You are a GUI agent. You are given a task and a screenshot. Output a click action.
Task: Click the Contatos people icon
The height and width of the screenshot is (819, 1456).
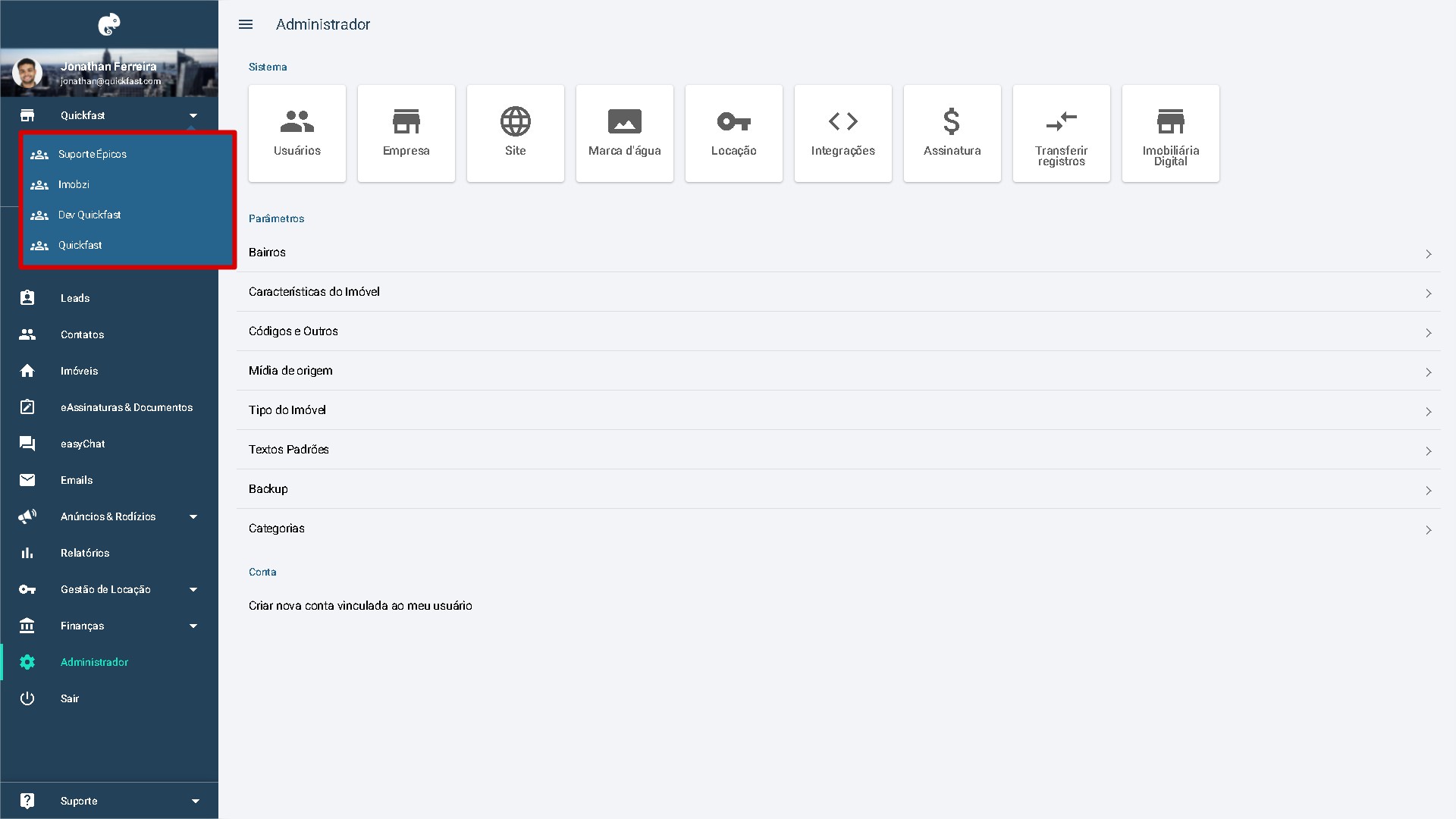pyautogui.click(x=27, y=334)
